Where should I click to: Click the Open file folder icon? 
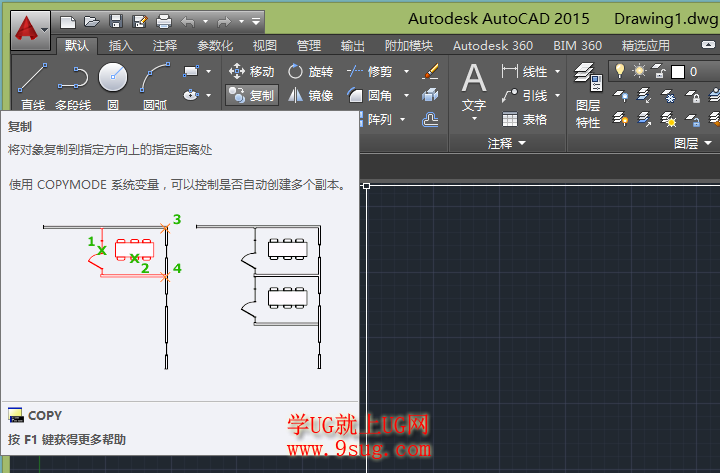tap(92, 22)
